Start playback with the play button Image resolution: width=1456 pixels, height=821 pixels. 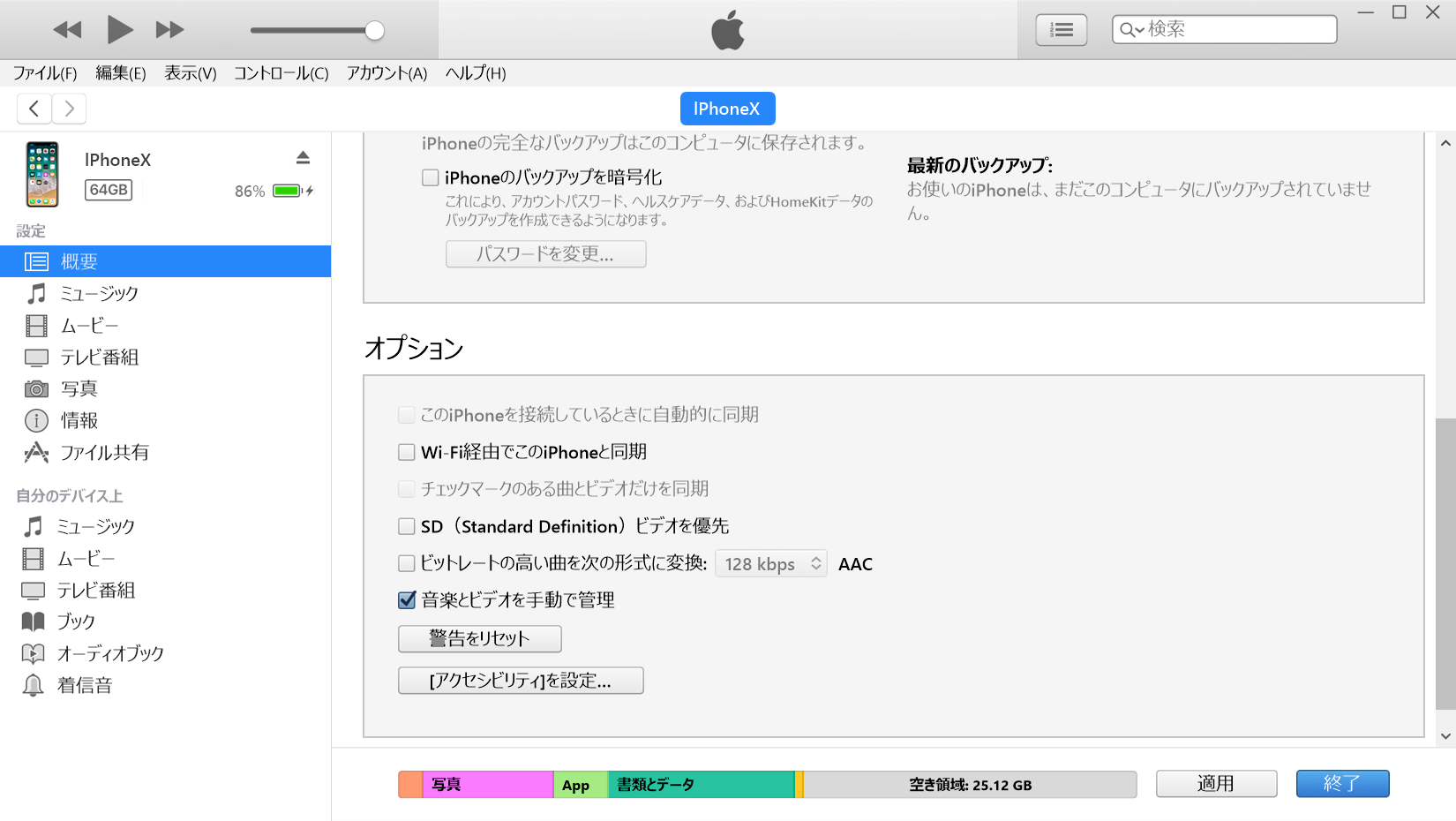coord(119,30)
